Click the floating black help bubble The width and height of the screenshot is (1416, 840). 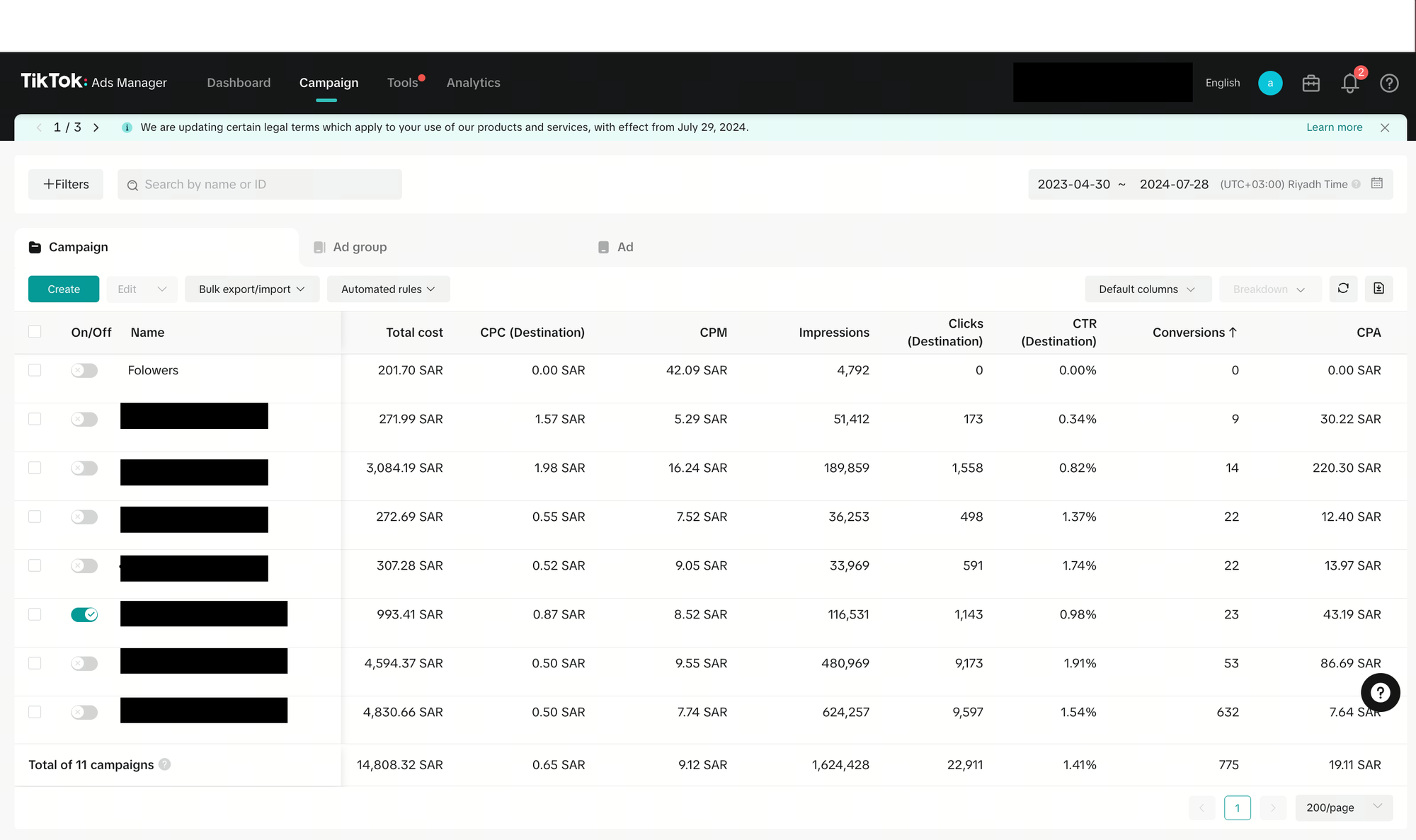point(1380,692)
